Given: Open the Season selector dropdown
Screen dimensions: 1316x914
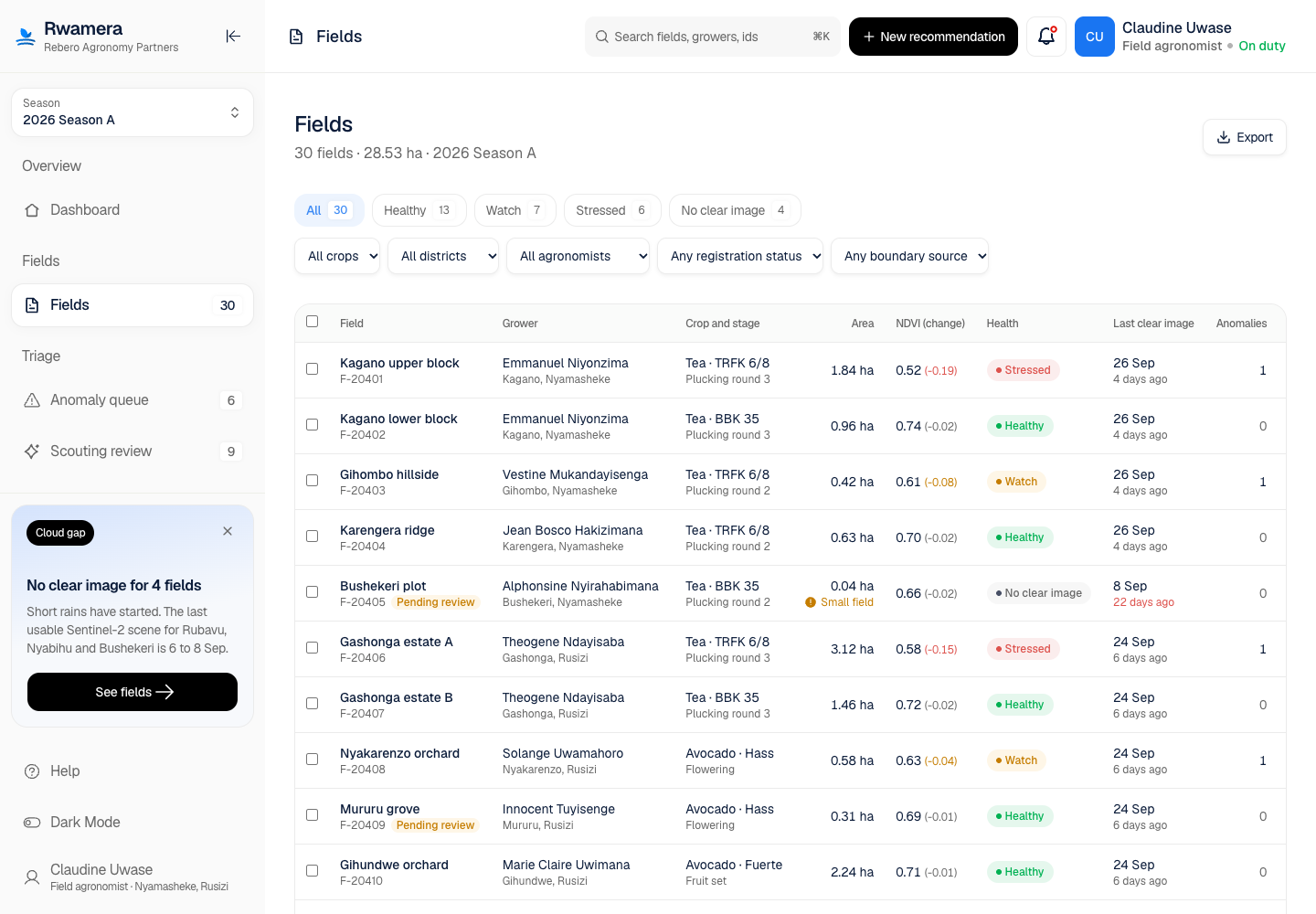Looking at the screenshot, I should (133, 112).
